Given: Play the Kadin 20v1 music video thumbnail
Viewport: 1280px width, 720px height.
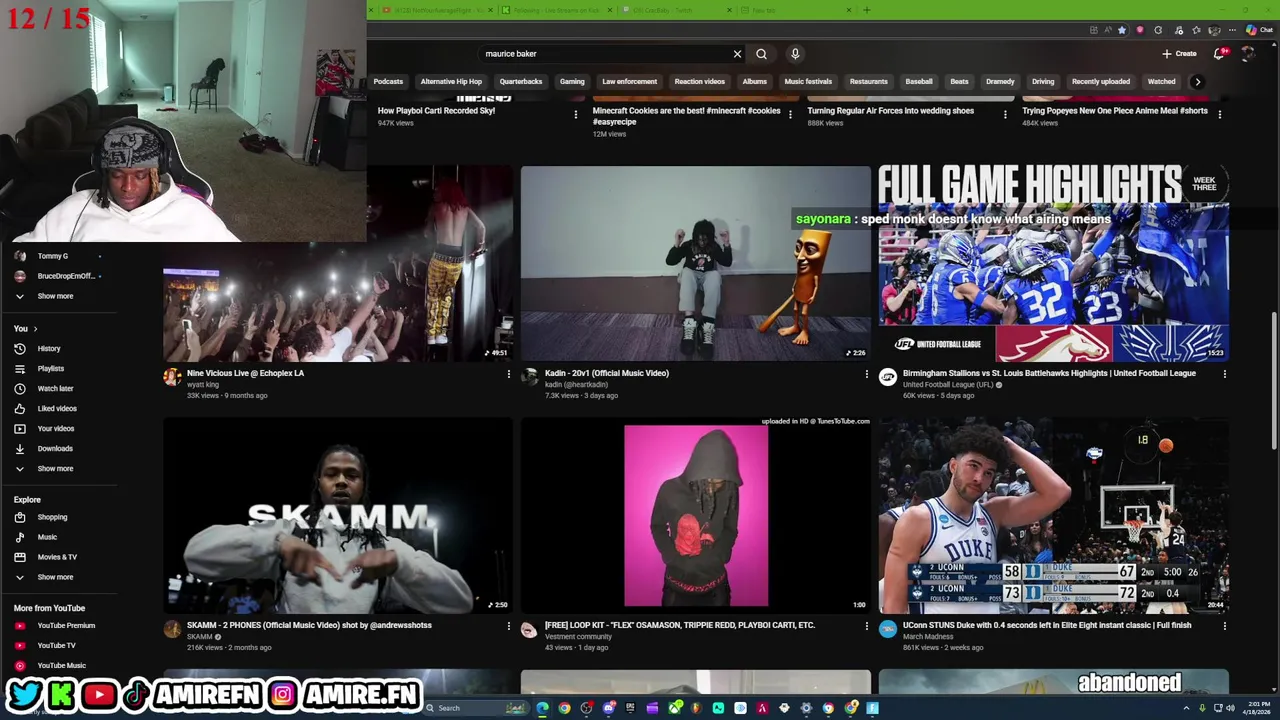Looking at the screenshot, I should 696,263.
